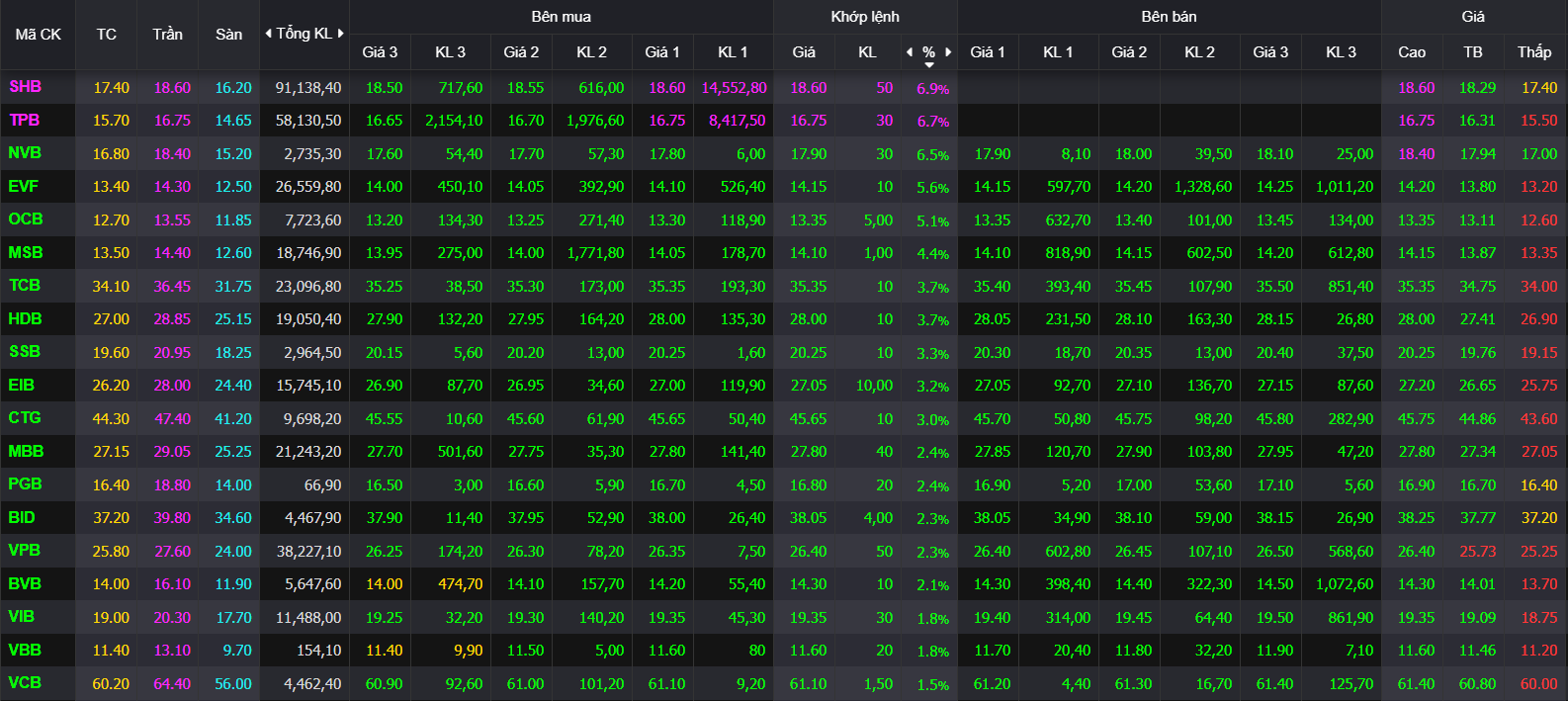Screen dimensions: 1568x701
Task: Click the Tổng KL header label
Action: coord(305,34)
